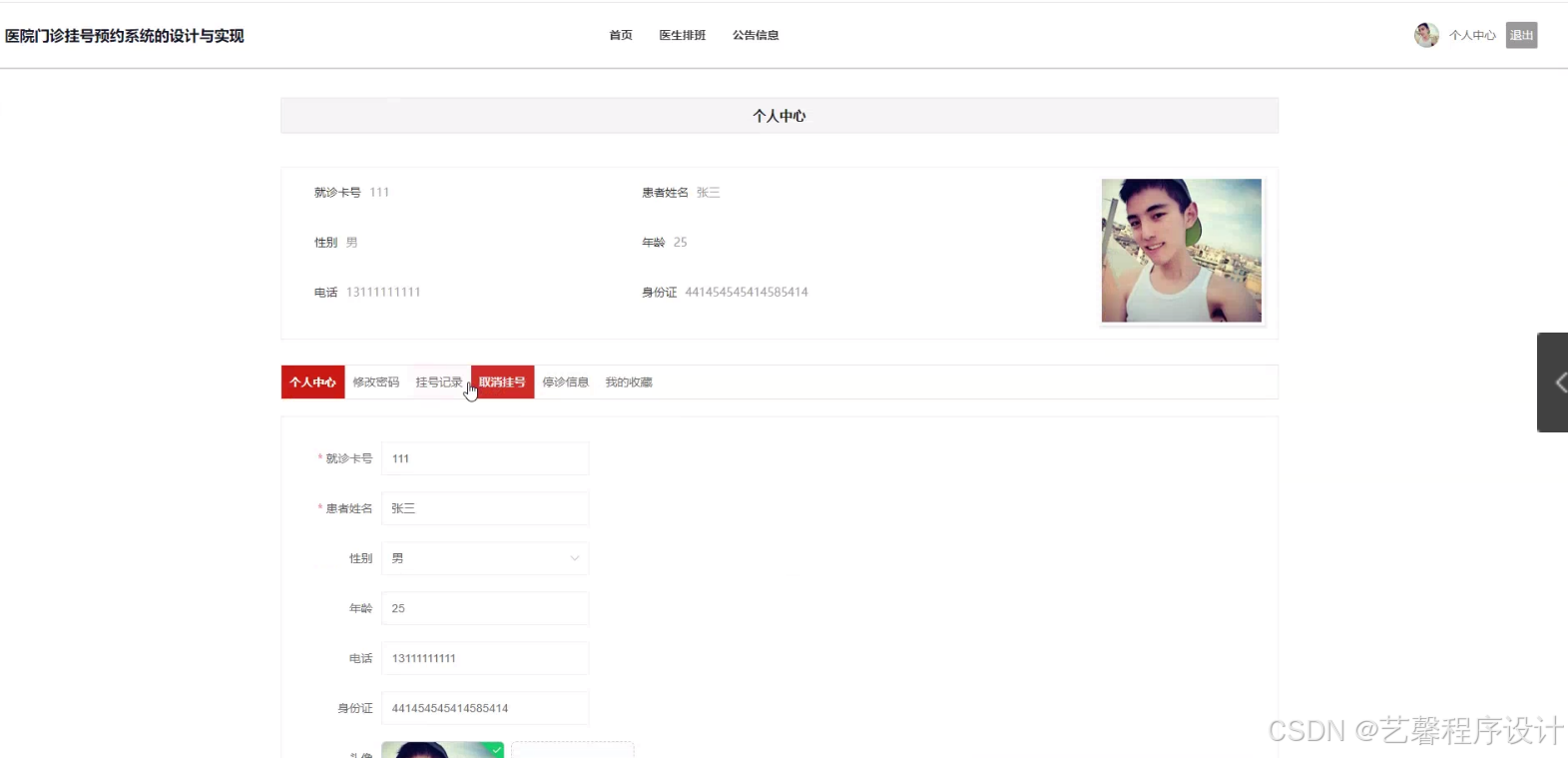Click the ID number 441454545414585414 in info card
Viewport: 1568px width, 758px height.
click(747, 293)
